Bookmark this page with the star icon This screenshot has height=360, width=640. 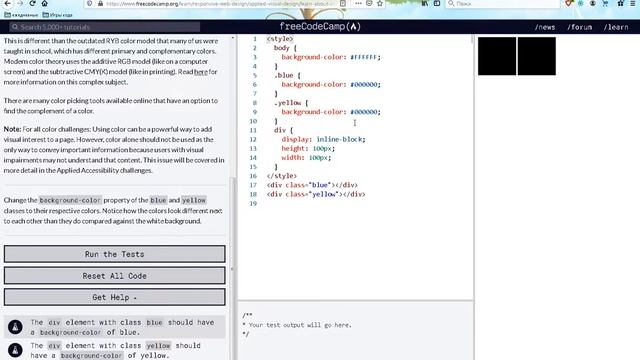[x=380, y=3]
